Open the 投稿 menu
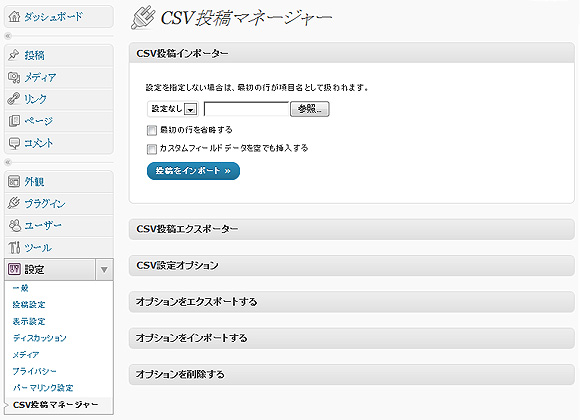The image size is (580, 420). 35,55
